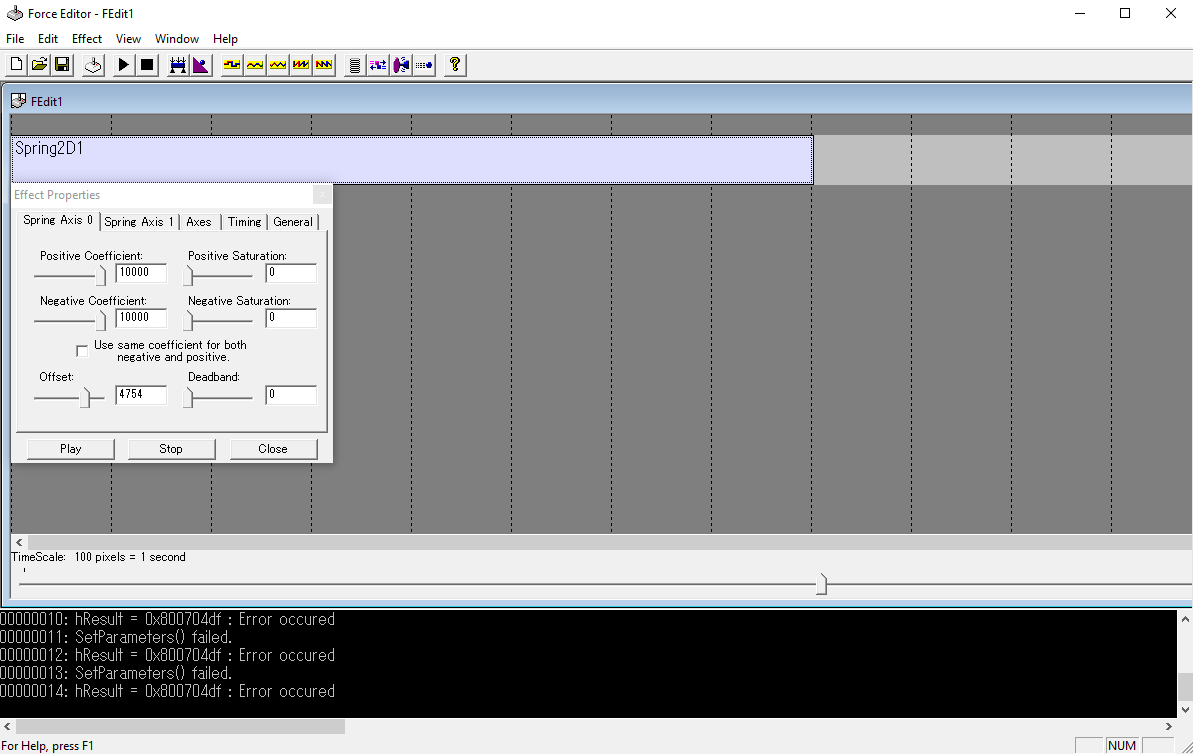Insert a ramp force effect icon
This screenshot has height=754, width=1193.
pyautogui.click(x=200, y=65)
